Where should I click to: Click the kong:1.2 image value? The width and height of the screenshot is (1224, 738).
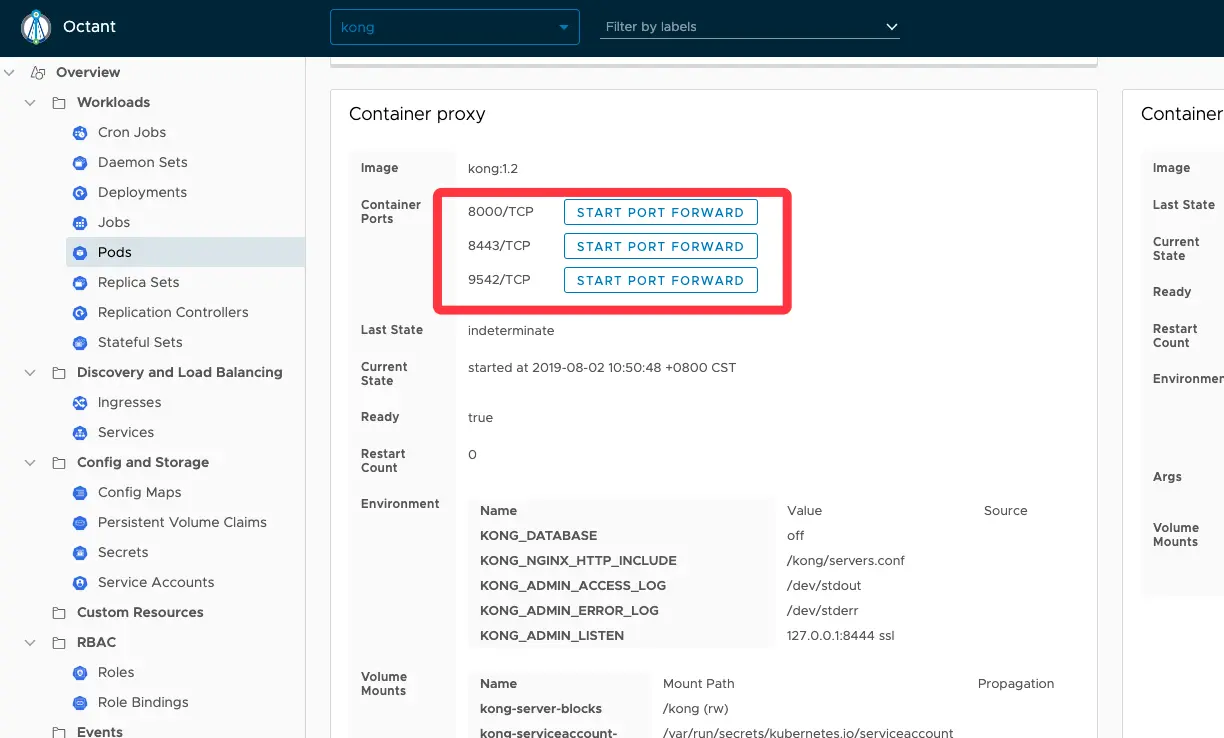pos(493,168)
